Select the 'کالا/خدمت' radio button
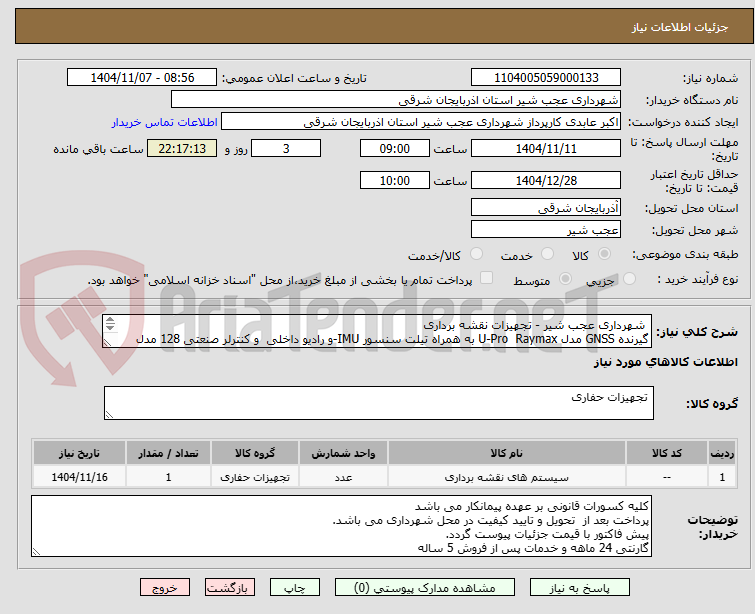The height and width of the screenshot is (614, 755). pos(476,254)
